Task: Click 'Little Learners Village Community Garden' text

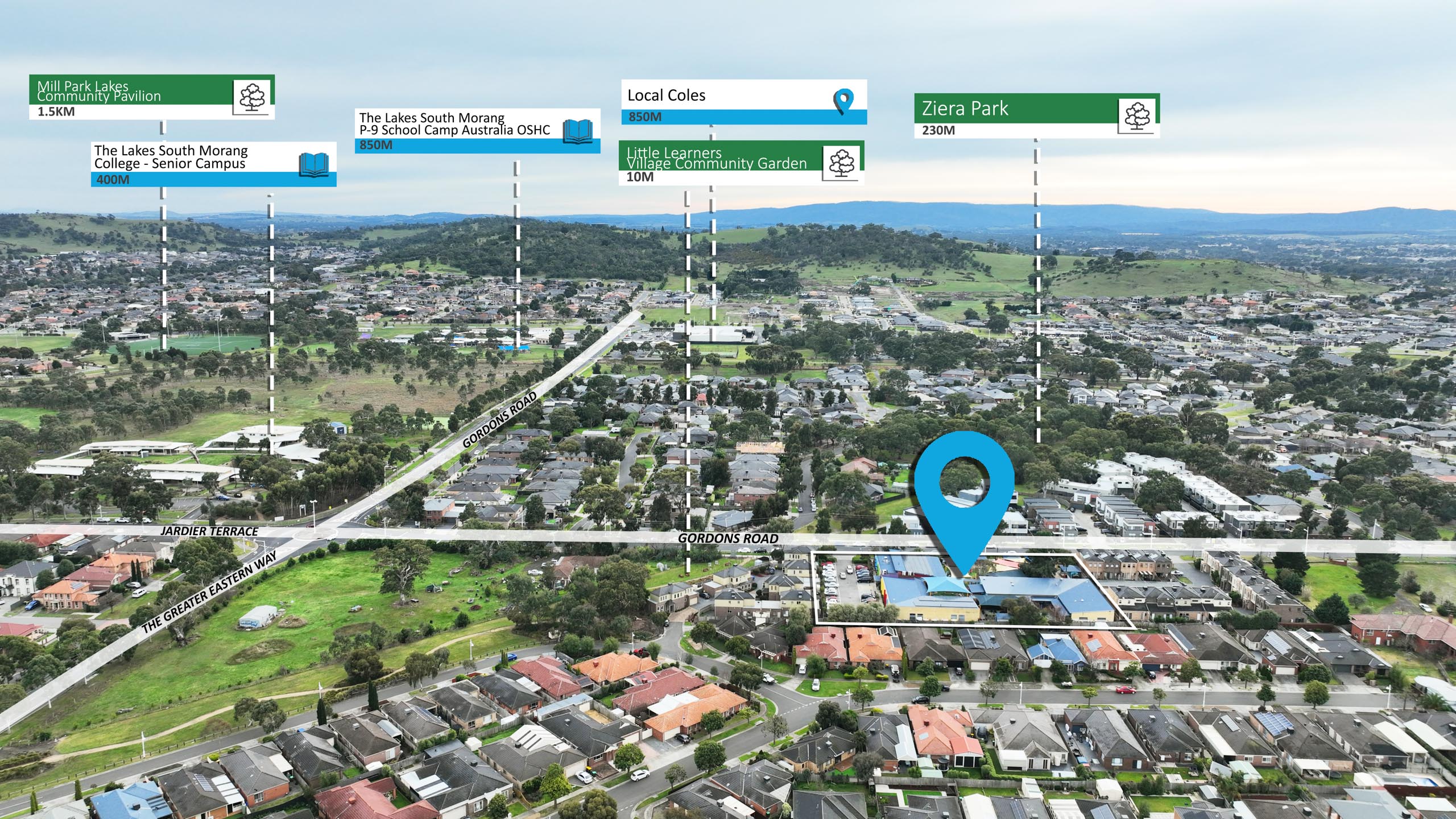Action: [x=717, y=158]
